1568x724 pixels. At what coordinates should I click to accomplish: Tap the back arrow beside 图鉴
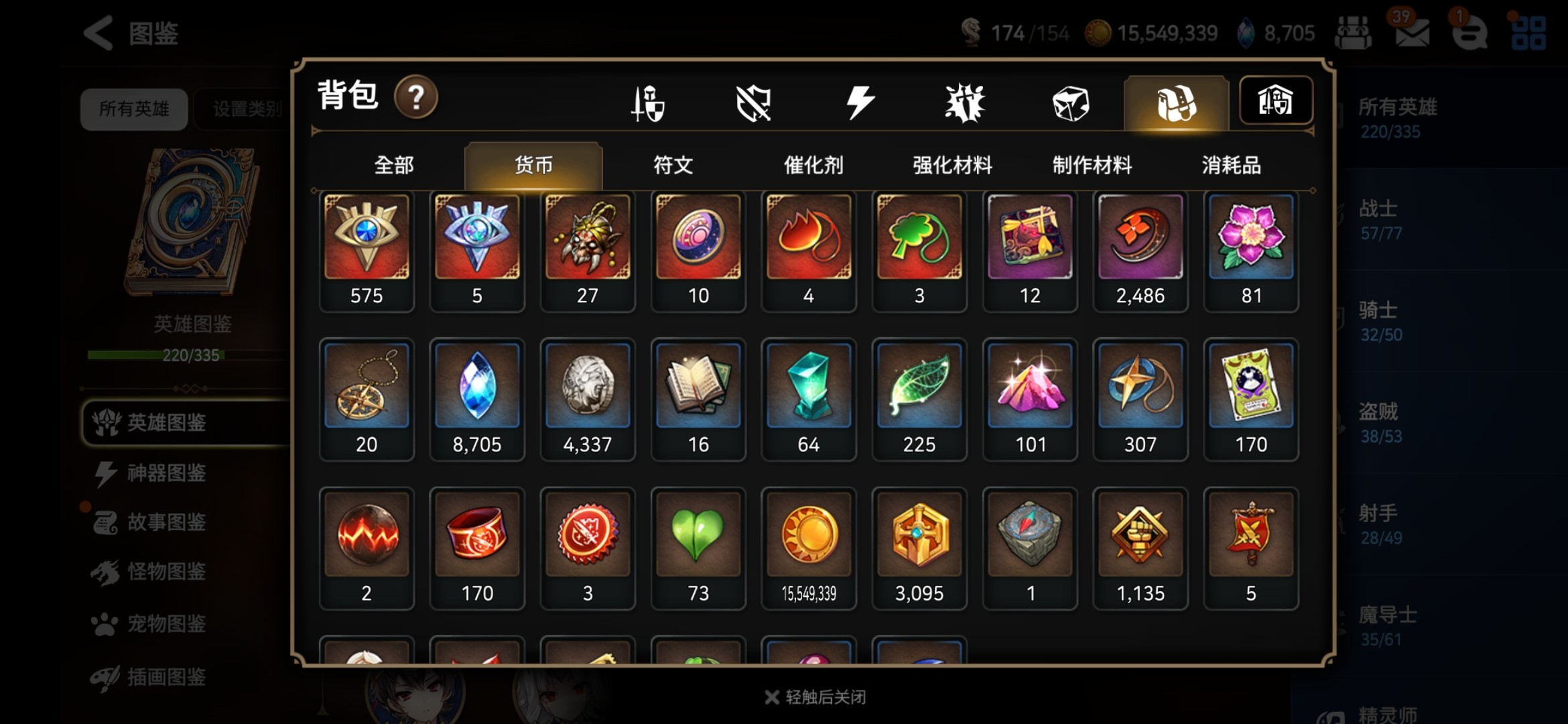99,33
